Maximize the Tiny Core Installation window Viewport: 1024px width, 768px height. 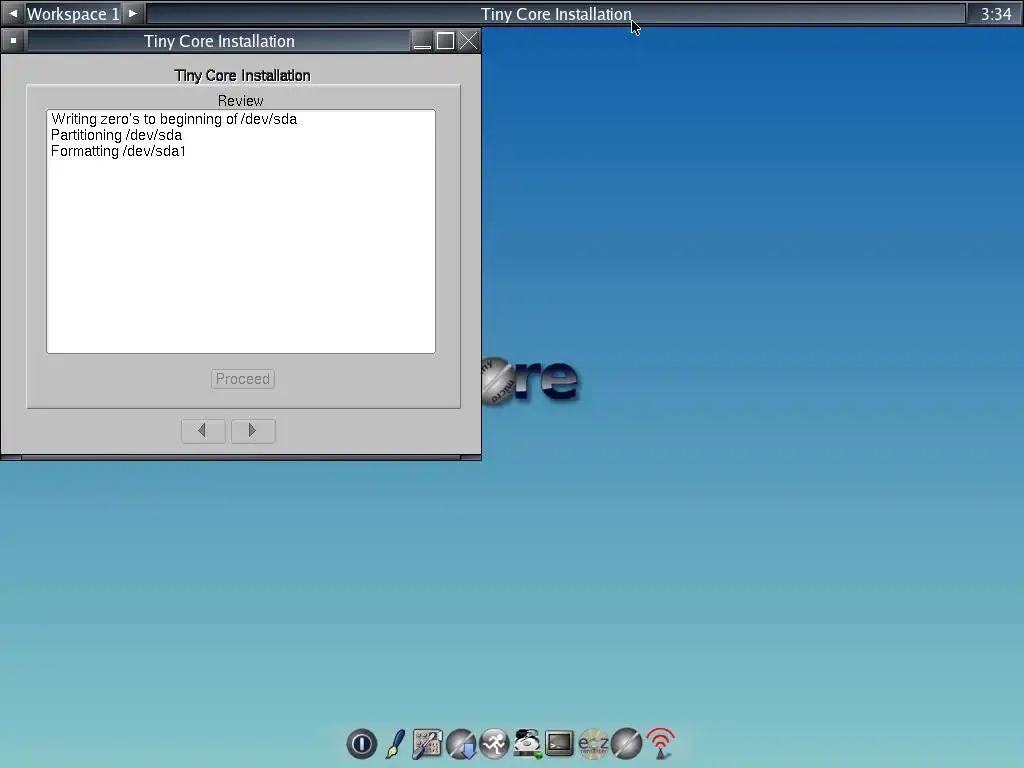(445, 40)
